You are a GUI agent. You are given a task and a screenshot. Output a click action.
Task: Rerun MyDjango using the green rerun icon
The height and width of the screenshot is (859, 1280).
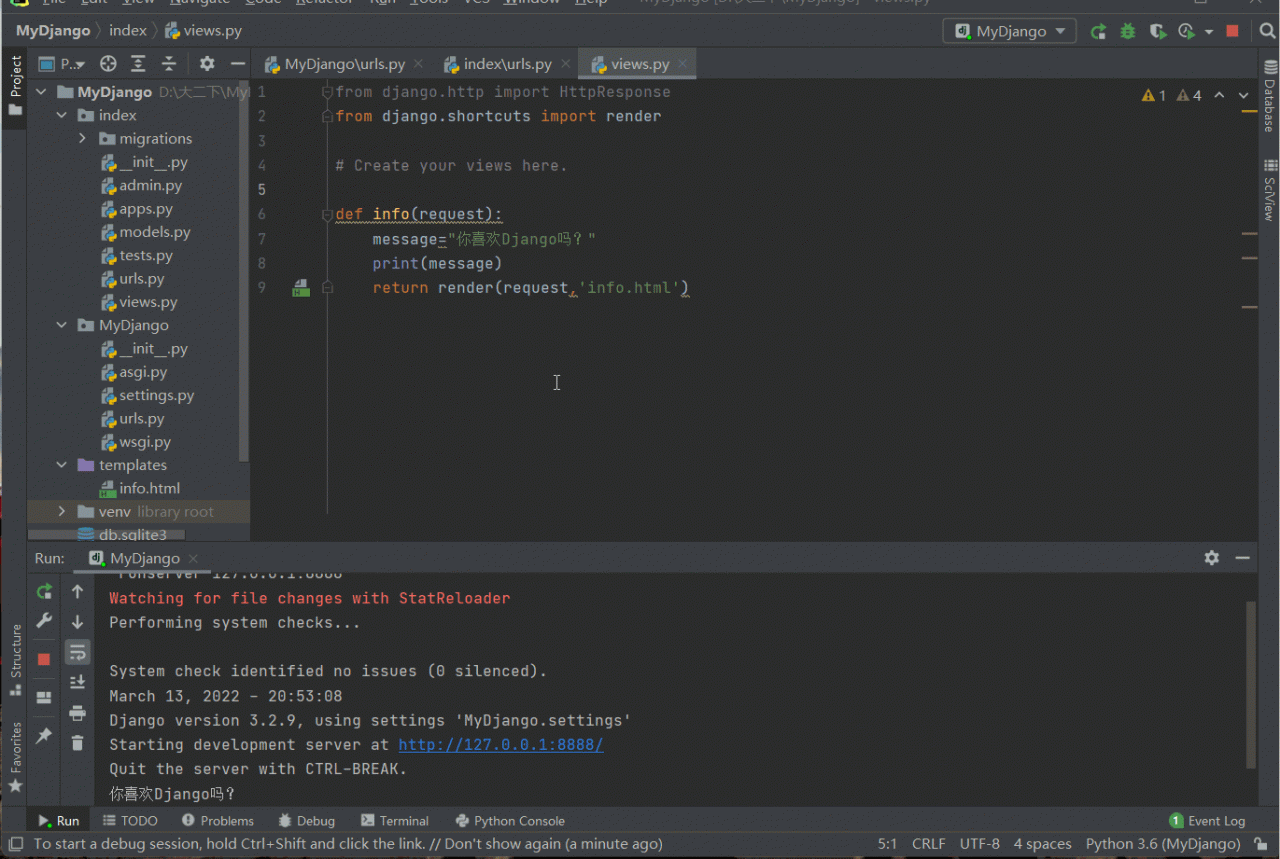click(x=44, y=592)
